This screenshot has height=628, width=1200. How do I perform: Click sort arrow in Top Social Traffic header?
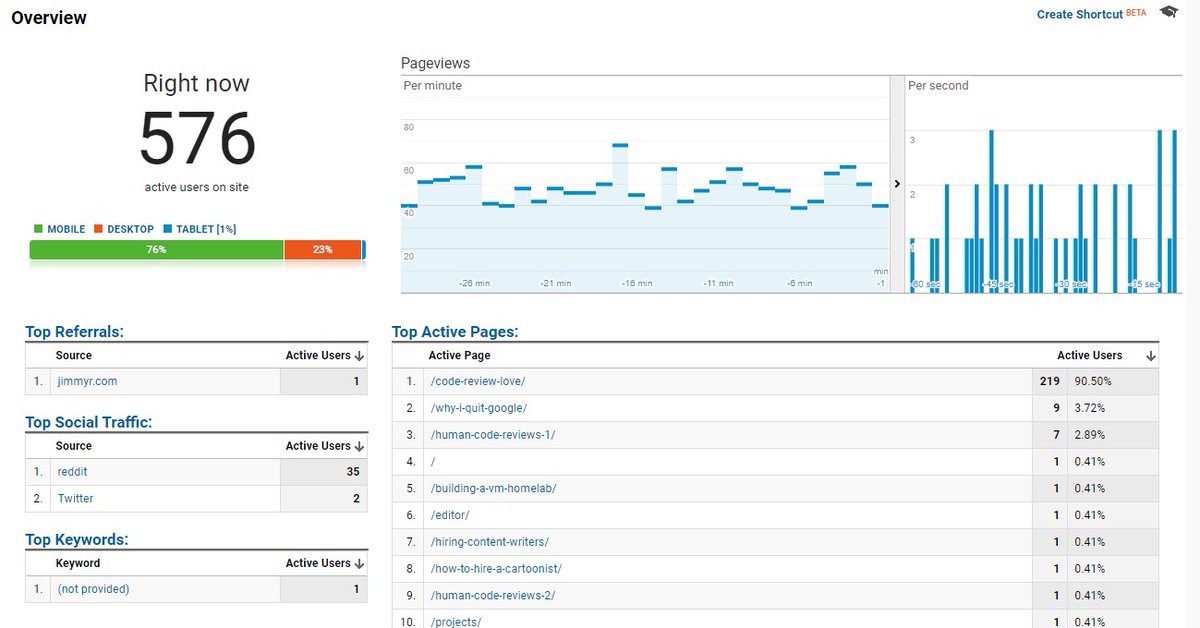click(x=360, y=445)
